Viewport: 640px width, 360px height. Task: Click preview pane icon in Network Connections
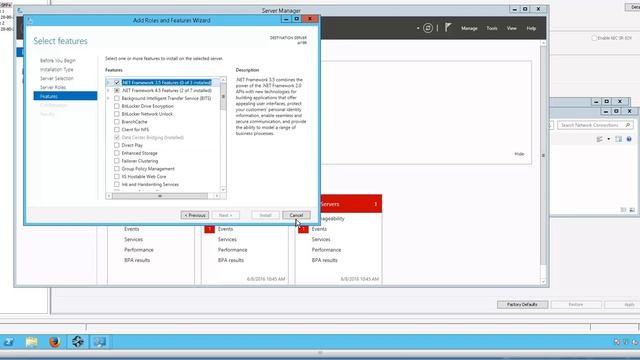(x=619, y=139)
